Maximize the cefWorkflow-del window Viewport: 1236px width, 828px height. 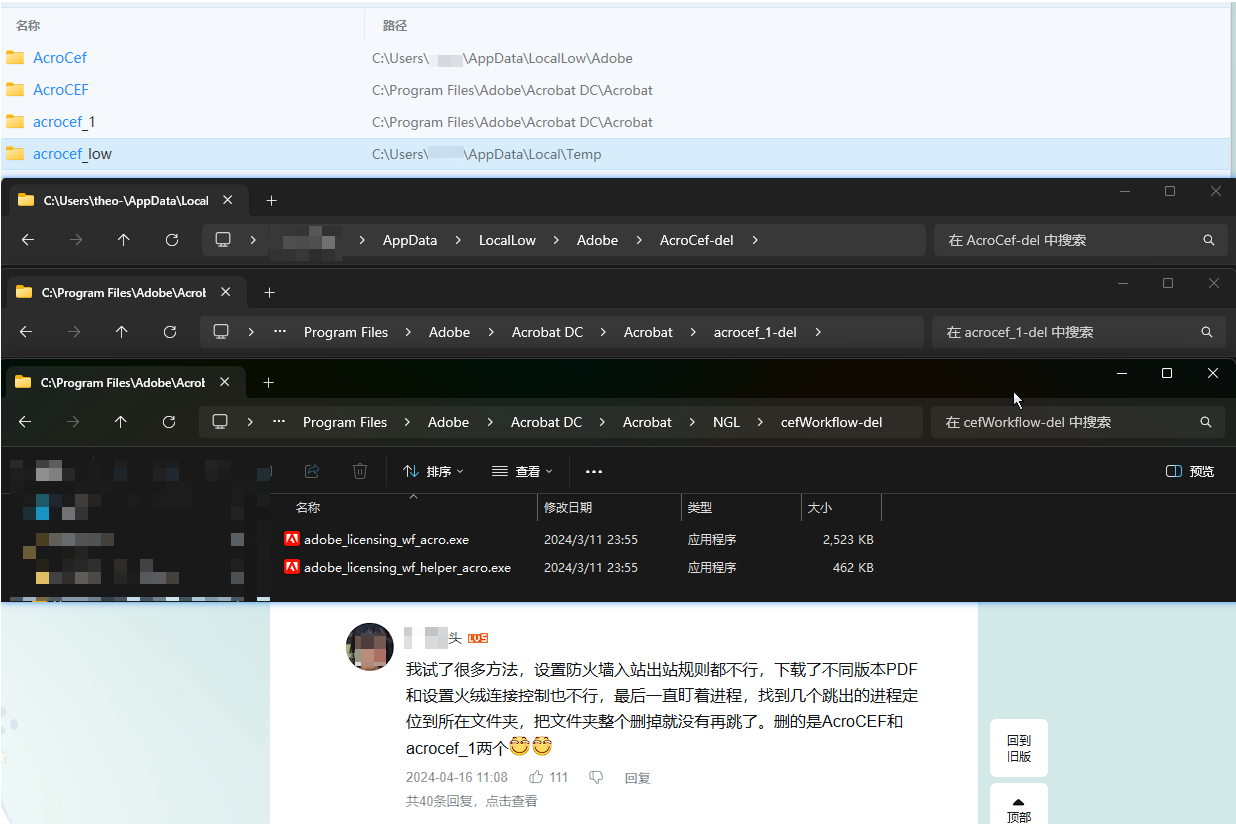1166,373
